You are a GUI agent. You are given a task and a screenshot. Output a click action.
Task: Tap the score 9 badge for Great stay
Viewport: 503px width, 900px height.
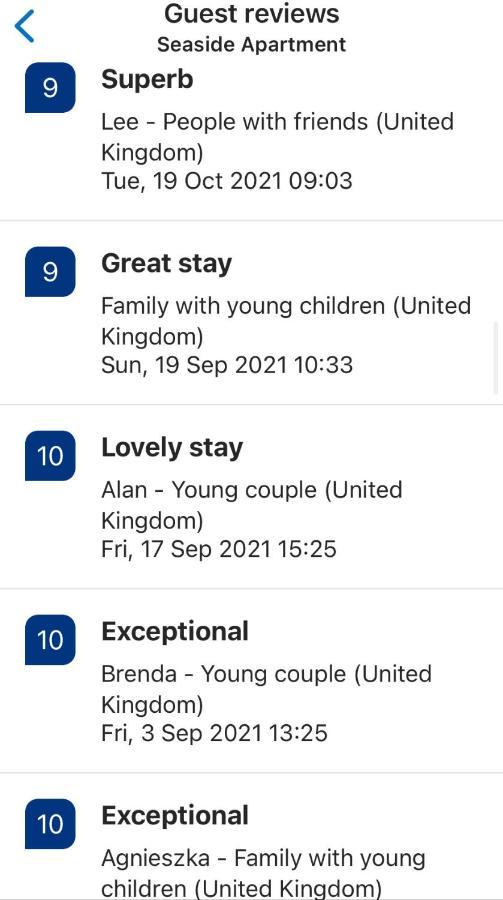(50, 271)
